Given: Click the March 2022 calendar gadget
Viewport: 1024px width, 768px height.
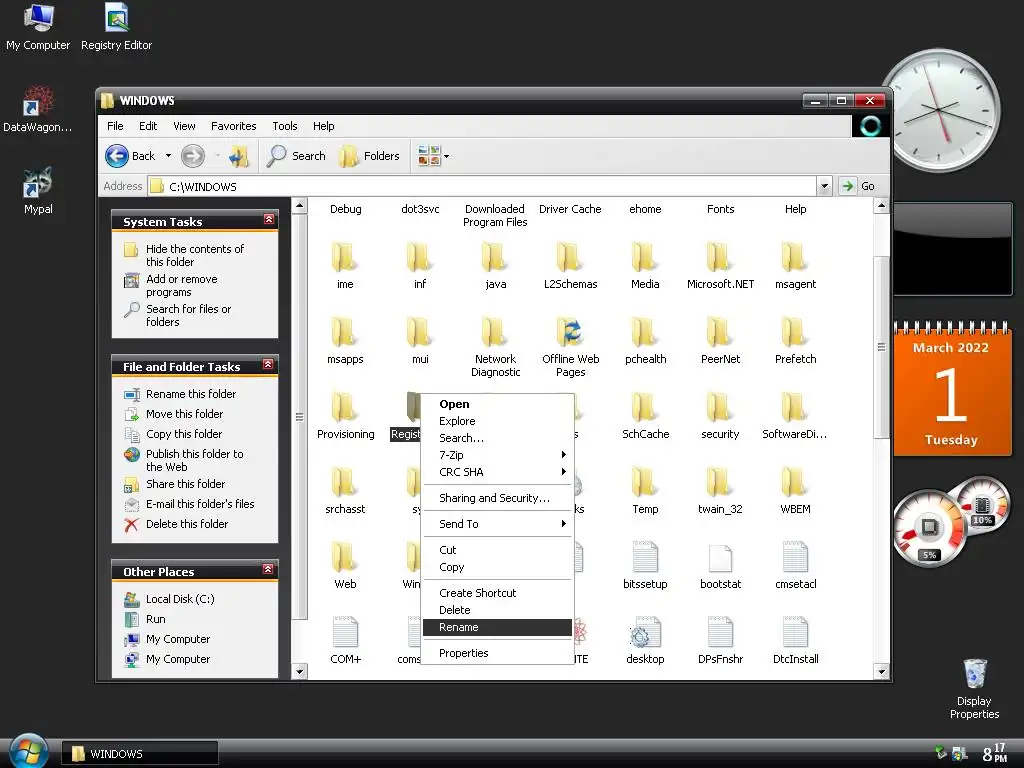Looking at the screenshot, I should coord(951,388).
